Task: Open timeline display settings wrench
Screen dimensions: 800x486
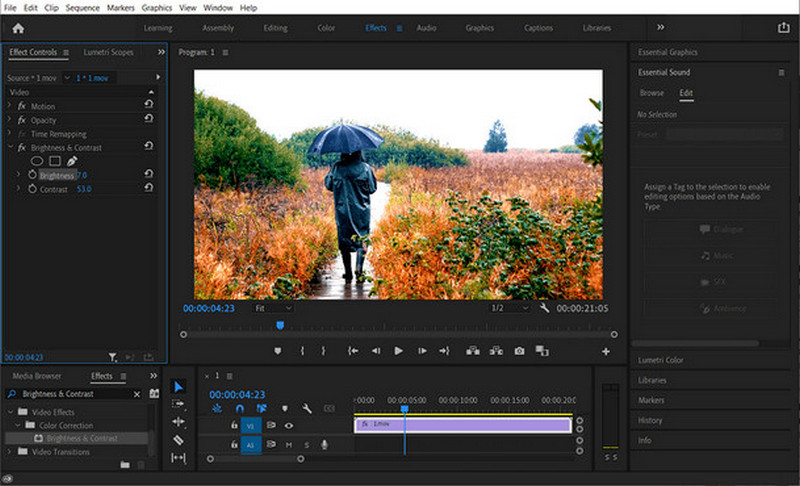Action: click(x=307, y=408)
